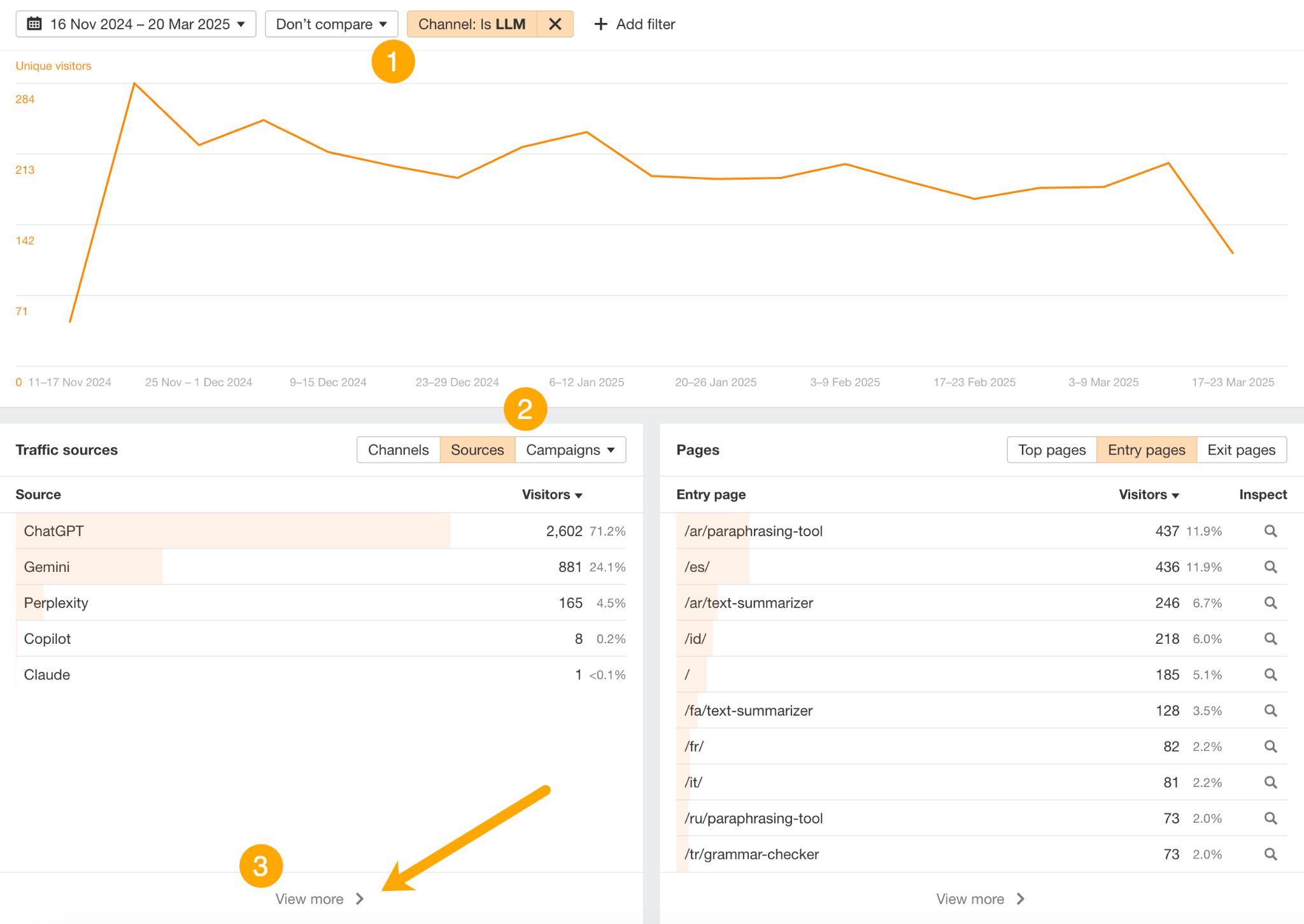
Task: Toggle Visitors sort order in Pages panel
Action: (x=1147, y=494)
